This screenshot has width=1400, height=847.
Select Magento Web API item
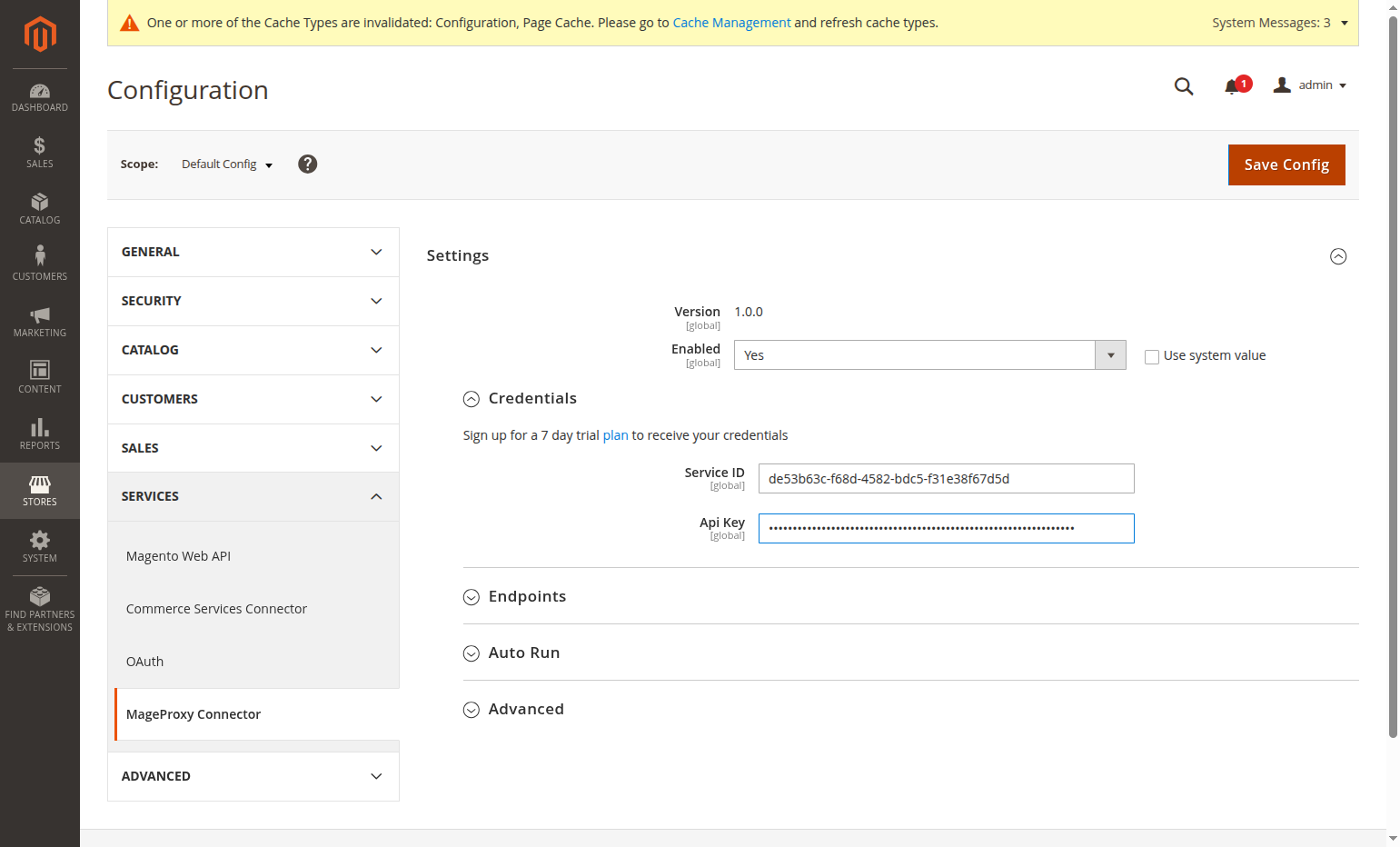pos(178,556)
